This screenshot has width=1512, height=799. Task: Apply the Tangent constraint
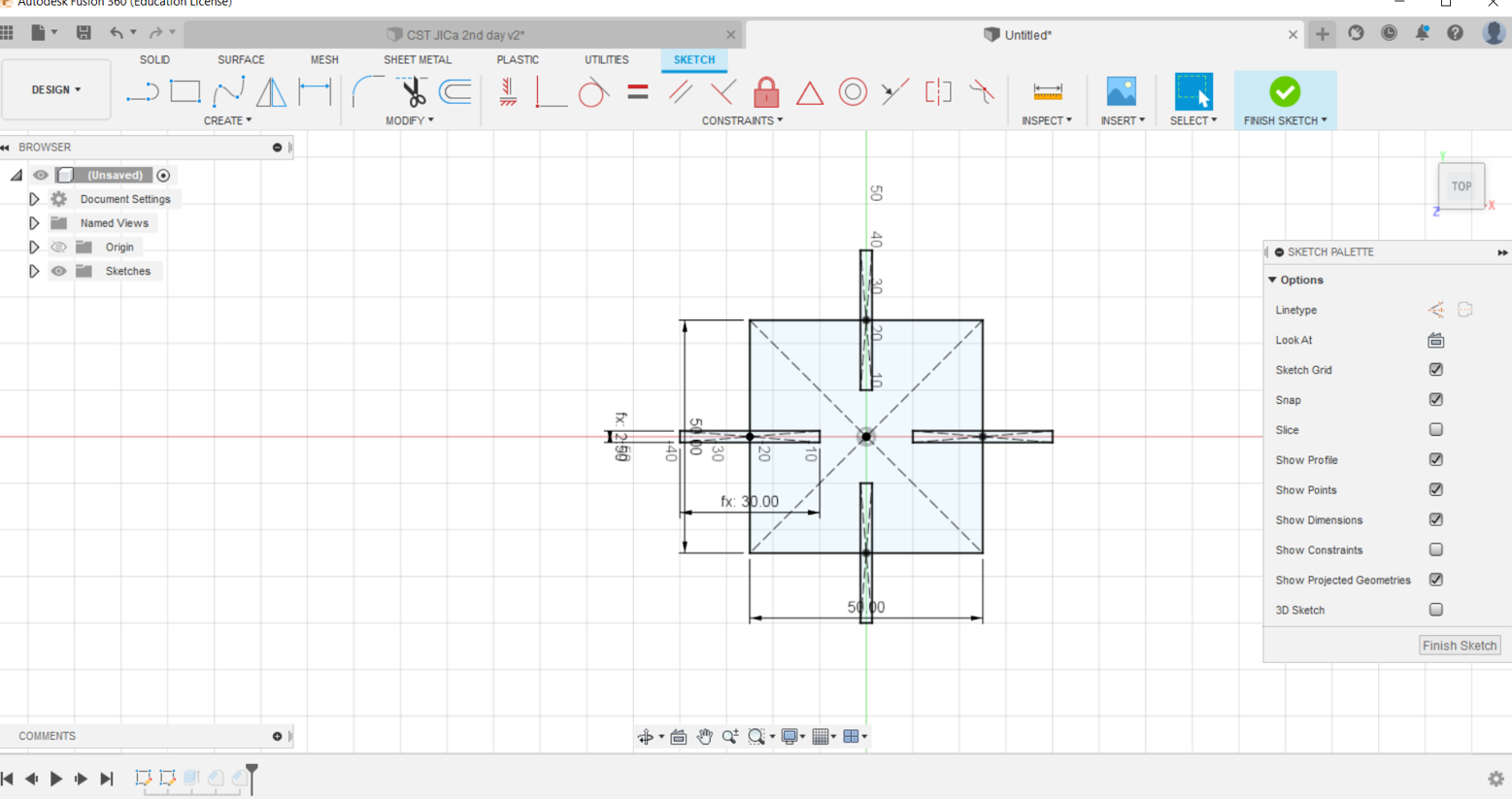click(593, 92)
